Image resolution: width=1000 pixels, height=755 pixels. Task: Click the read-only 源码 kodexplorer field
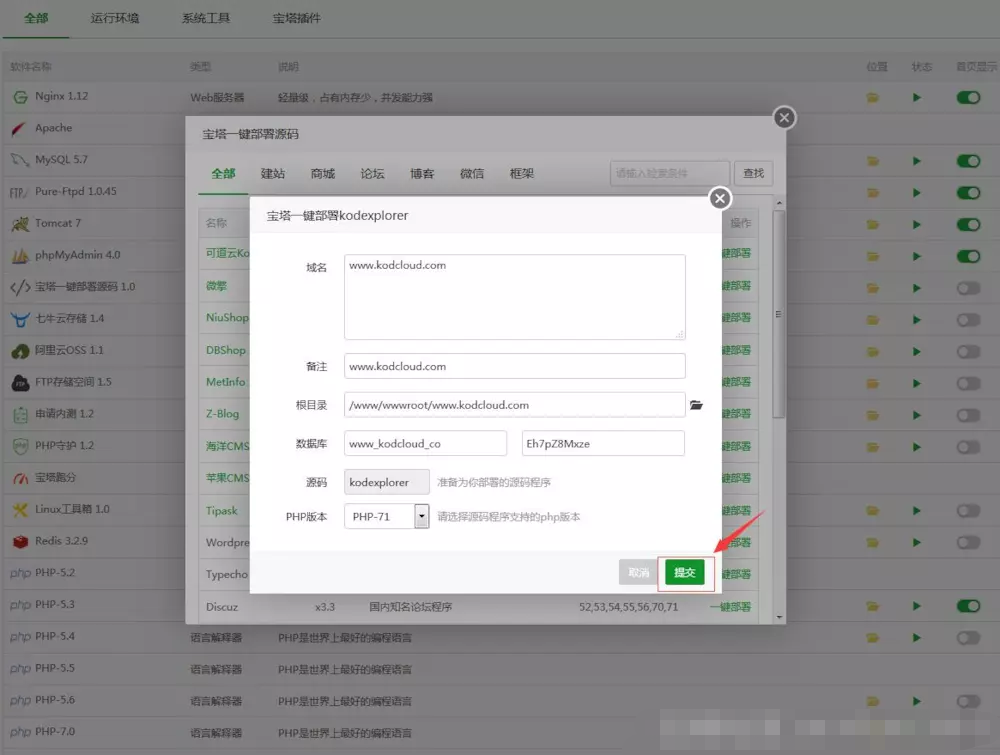click(x=386, y=482)
